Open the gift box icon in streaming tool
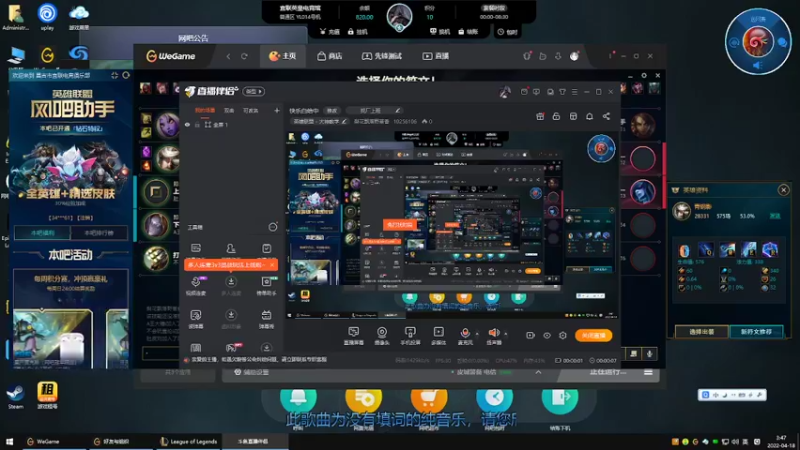The width and height of the screenshot is (800, 450). 540,116
